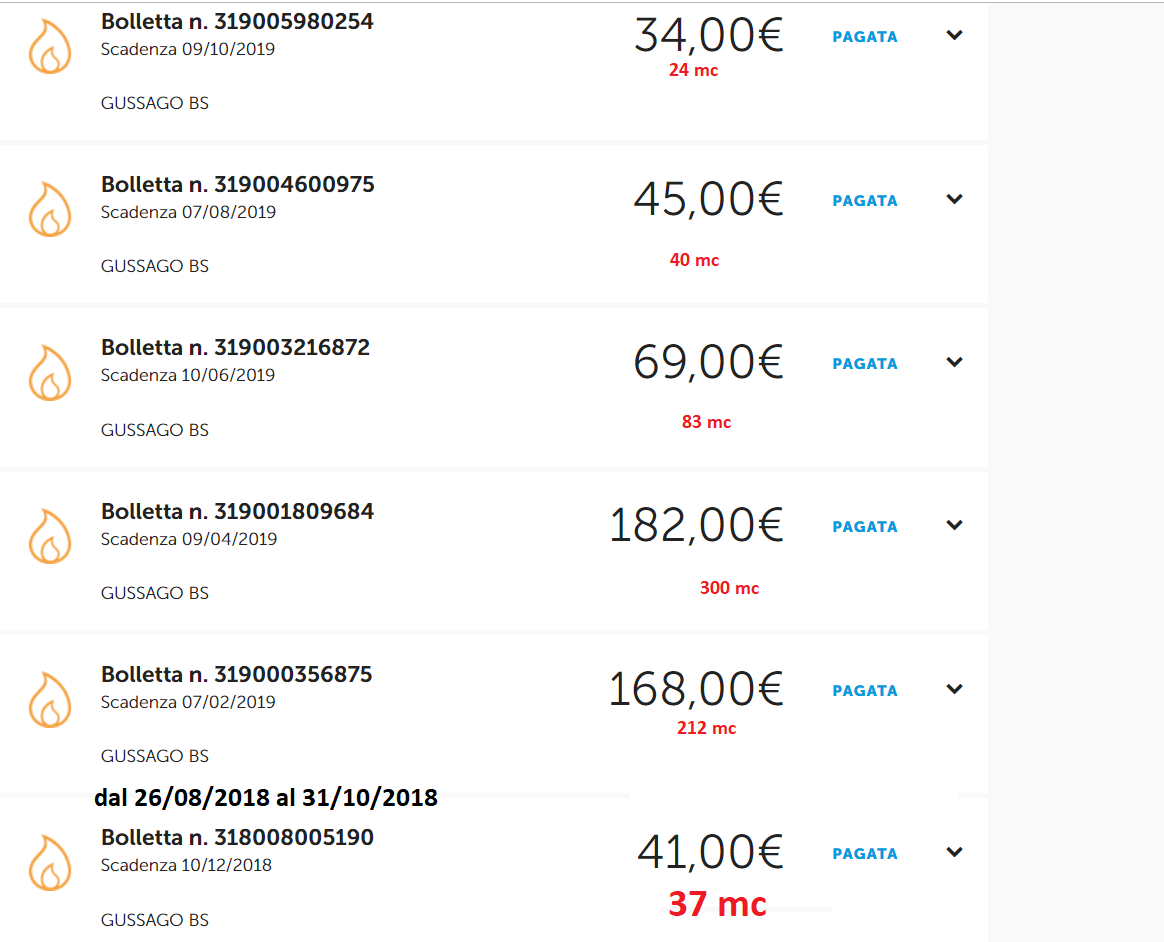Expand the 69,00€ bill with chevron
Image resolution: width=1164 pixels, height=942 pixels.
955,362
